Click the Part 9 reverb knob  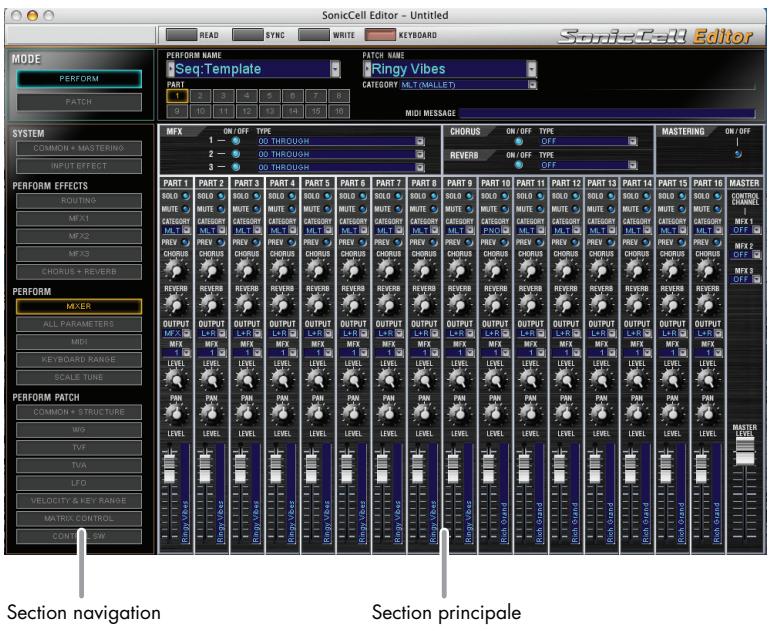pyautogui.click(x=459, y=305)
